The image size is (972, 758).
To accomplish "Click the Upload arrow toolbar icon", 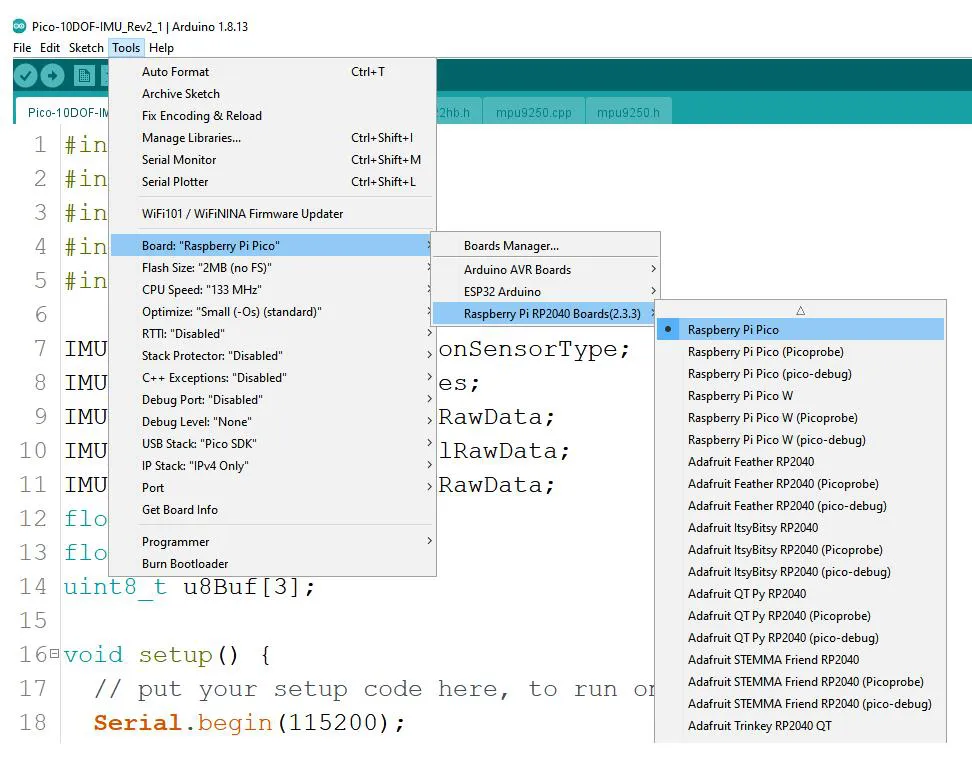I will coord(52,76).
